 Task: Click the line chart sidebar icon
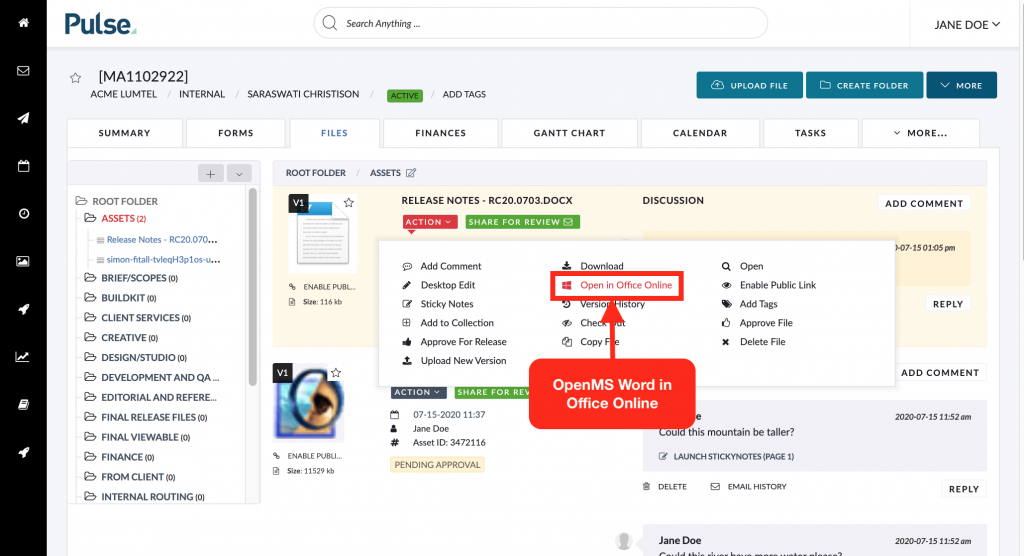[x=24, y=357]
